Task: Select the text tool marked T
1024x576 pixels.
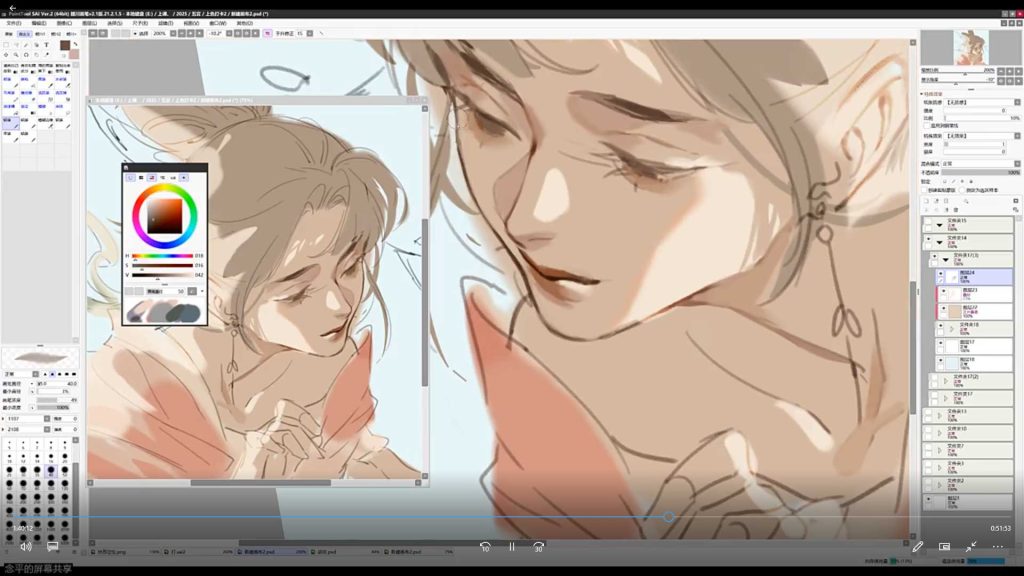Action: click(46, 45)
